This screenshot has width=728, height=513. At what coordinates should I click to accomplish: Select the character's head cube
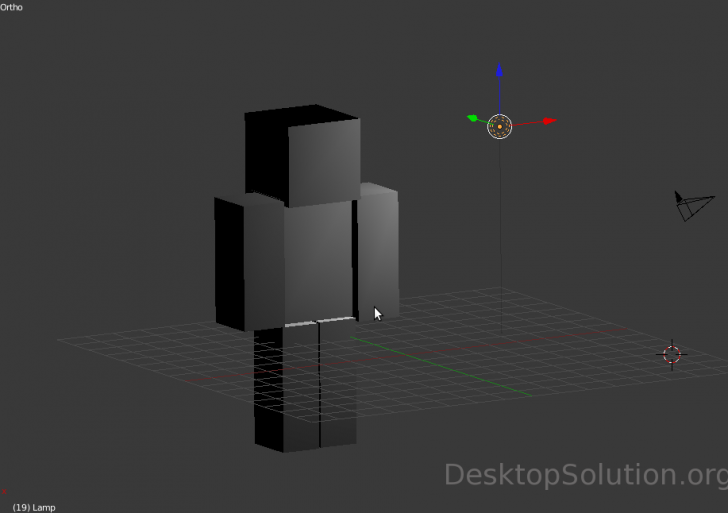point(302,156)
